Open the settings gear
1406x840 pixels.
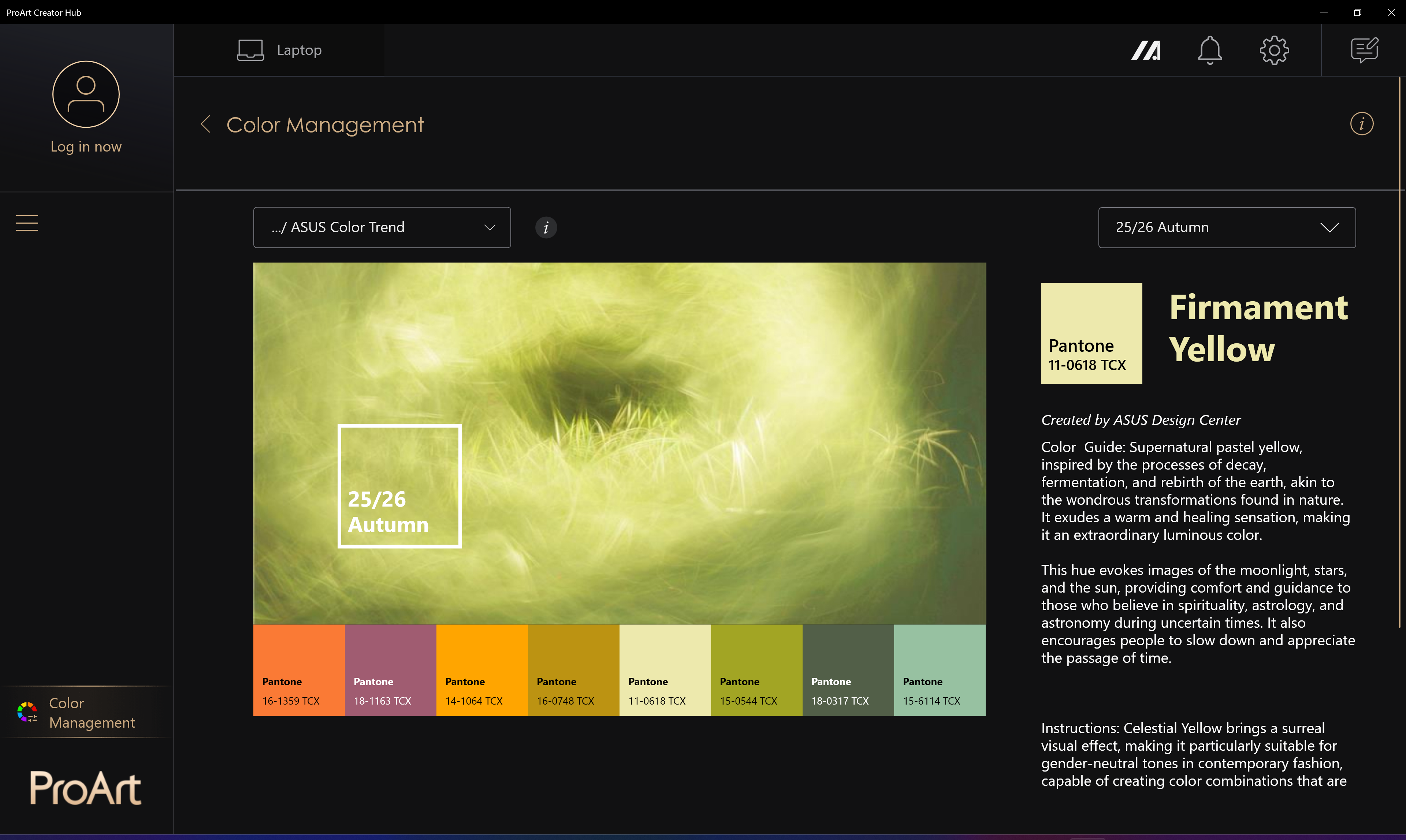1274,51
